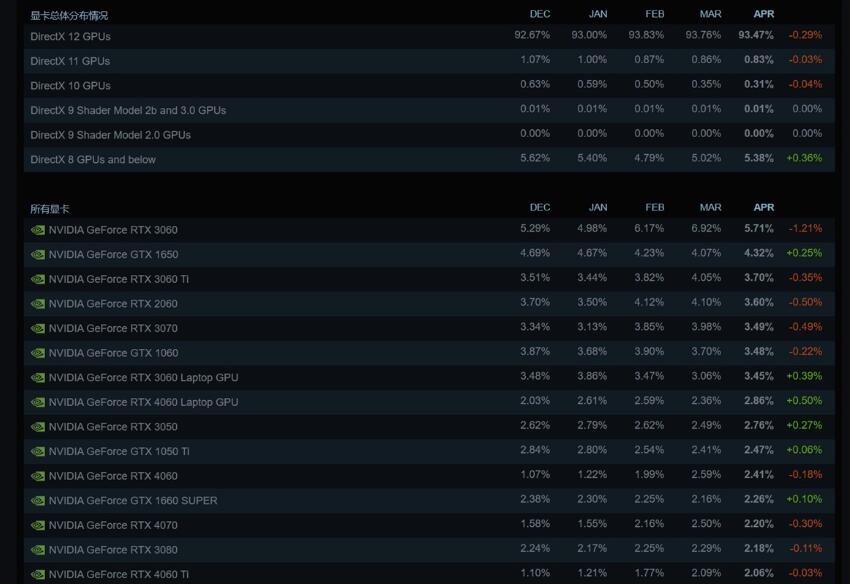Open NVIDIA GeForce RTX 4060 Ti entry
The width and height of the screenshot is (850, 584).
tap(429, 574)
